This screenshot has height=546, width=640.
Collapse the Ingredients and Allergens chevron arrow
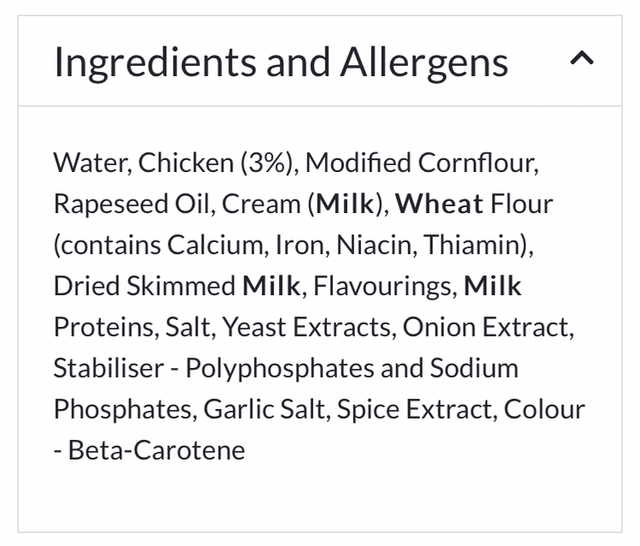click(581, 60)
